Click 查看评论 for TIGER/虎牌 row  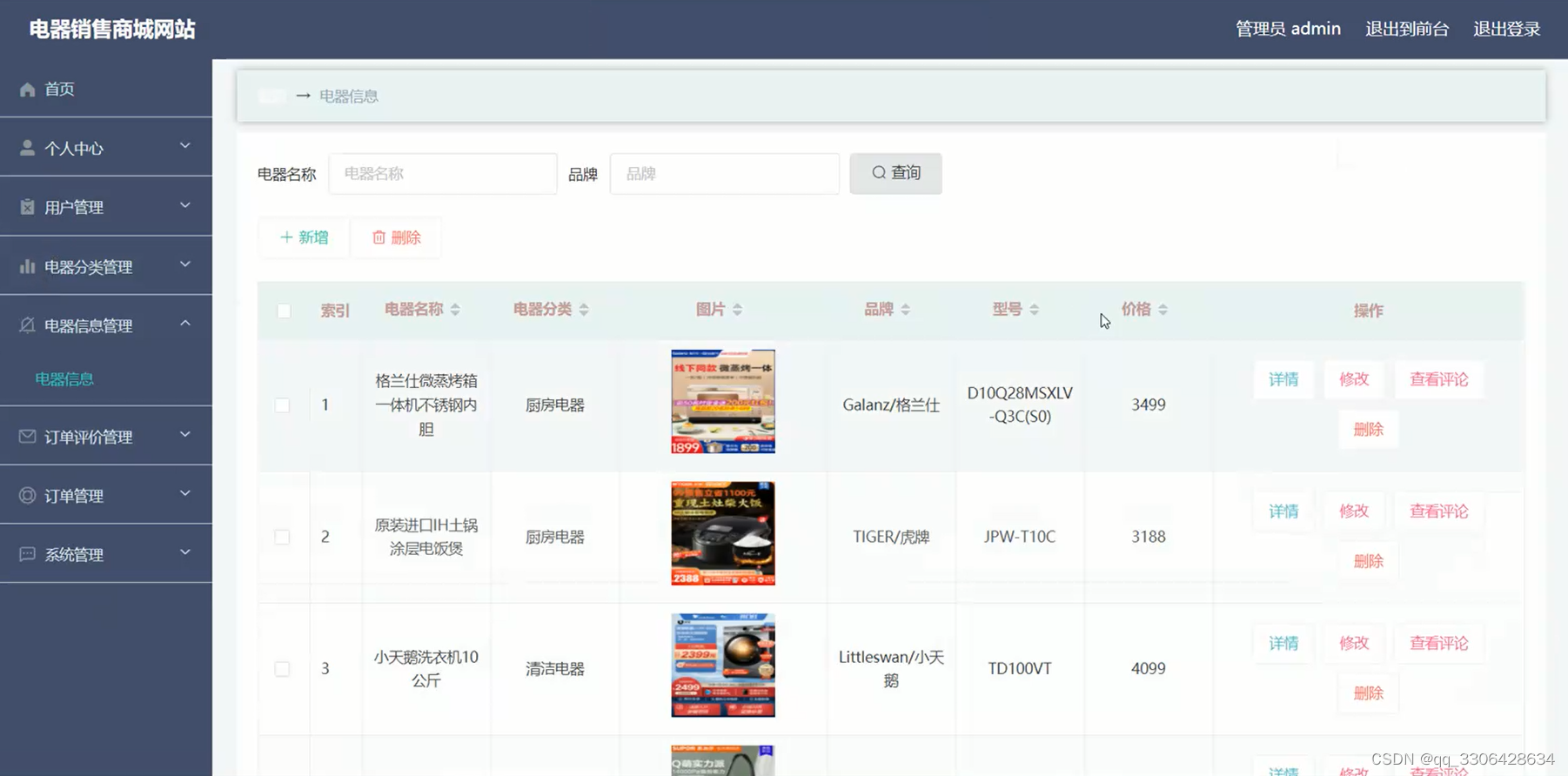pyautogui.click(x=1439, y=512)
